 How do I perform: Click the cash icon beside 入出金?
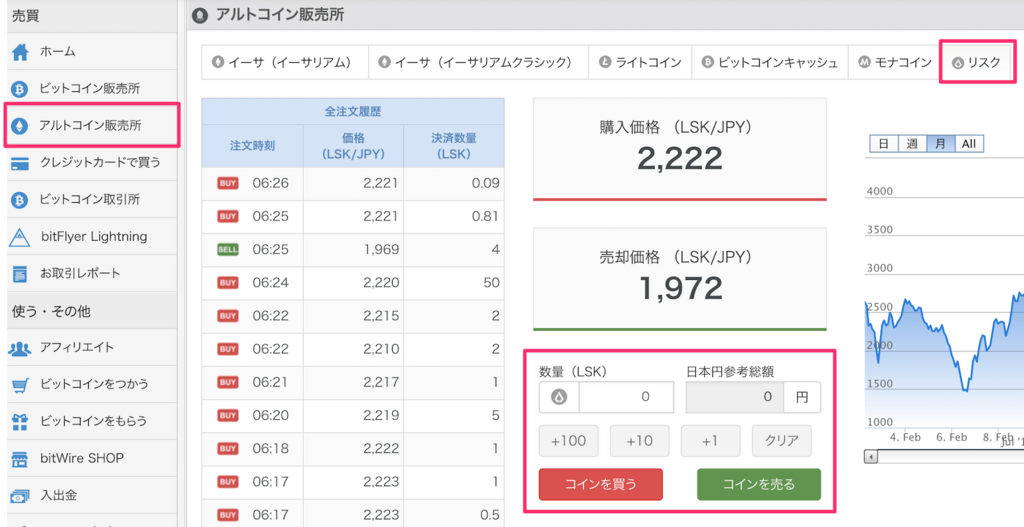(x=20, y=496)
